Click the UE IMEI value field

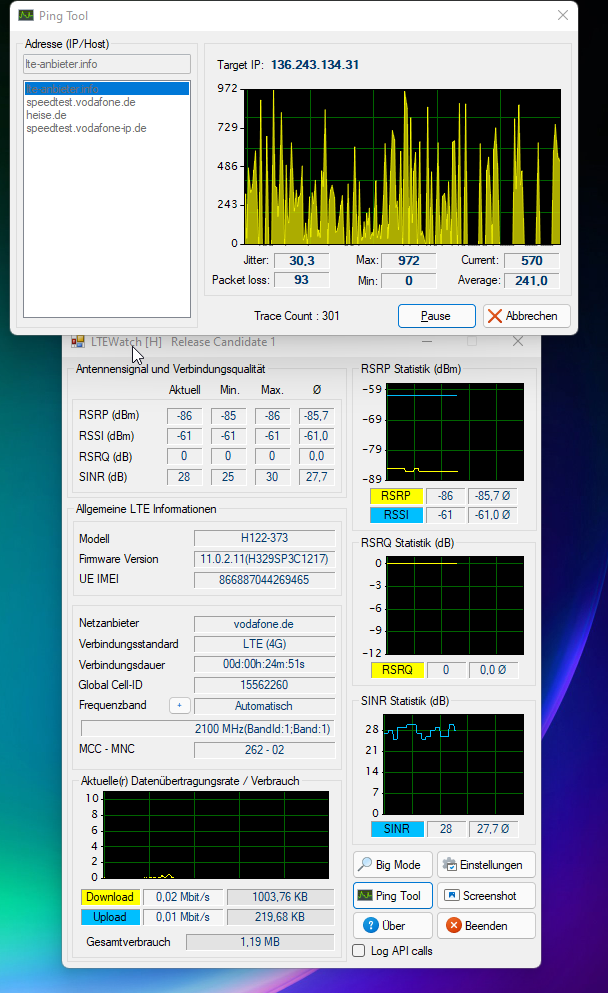(264, 579)
